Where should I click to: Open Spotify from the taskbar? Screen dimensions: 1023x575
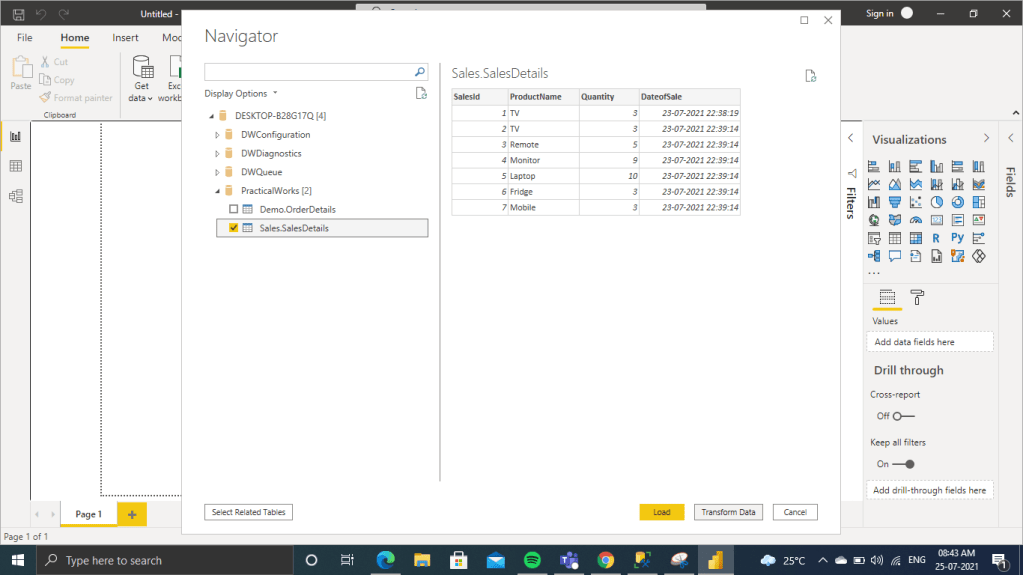click(x=532, y=560)
